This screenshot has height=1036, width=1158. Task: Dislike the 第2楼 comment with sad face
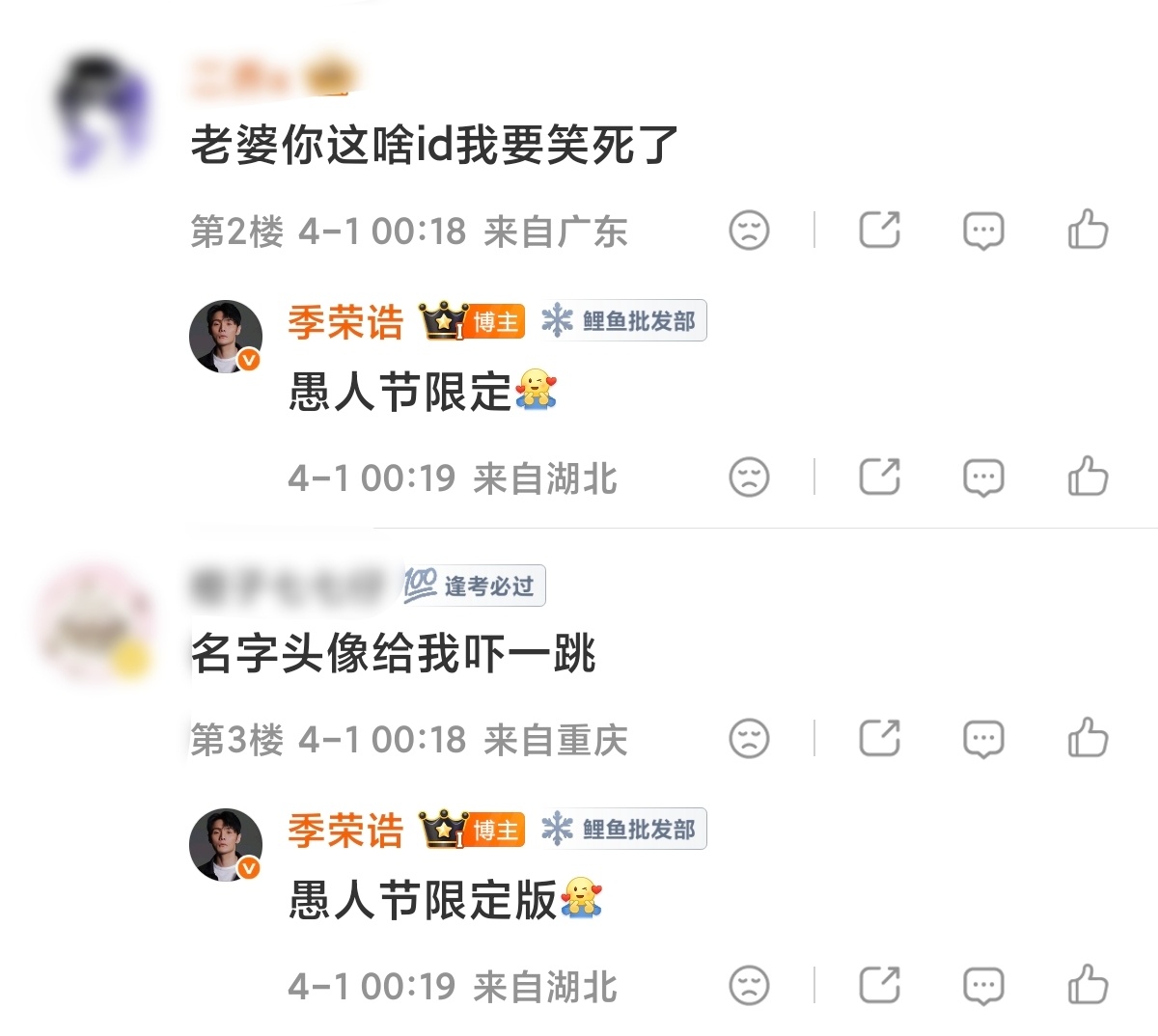[x=749, y=231]
